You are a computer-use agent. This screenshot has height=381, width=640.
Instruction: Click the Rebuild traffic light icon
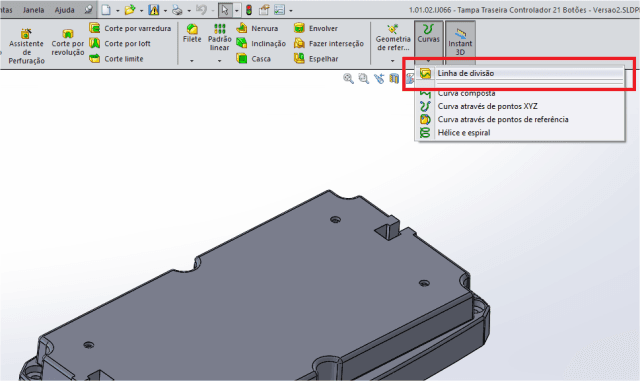[249, 10]
